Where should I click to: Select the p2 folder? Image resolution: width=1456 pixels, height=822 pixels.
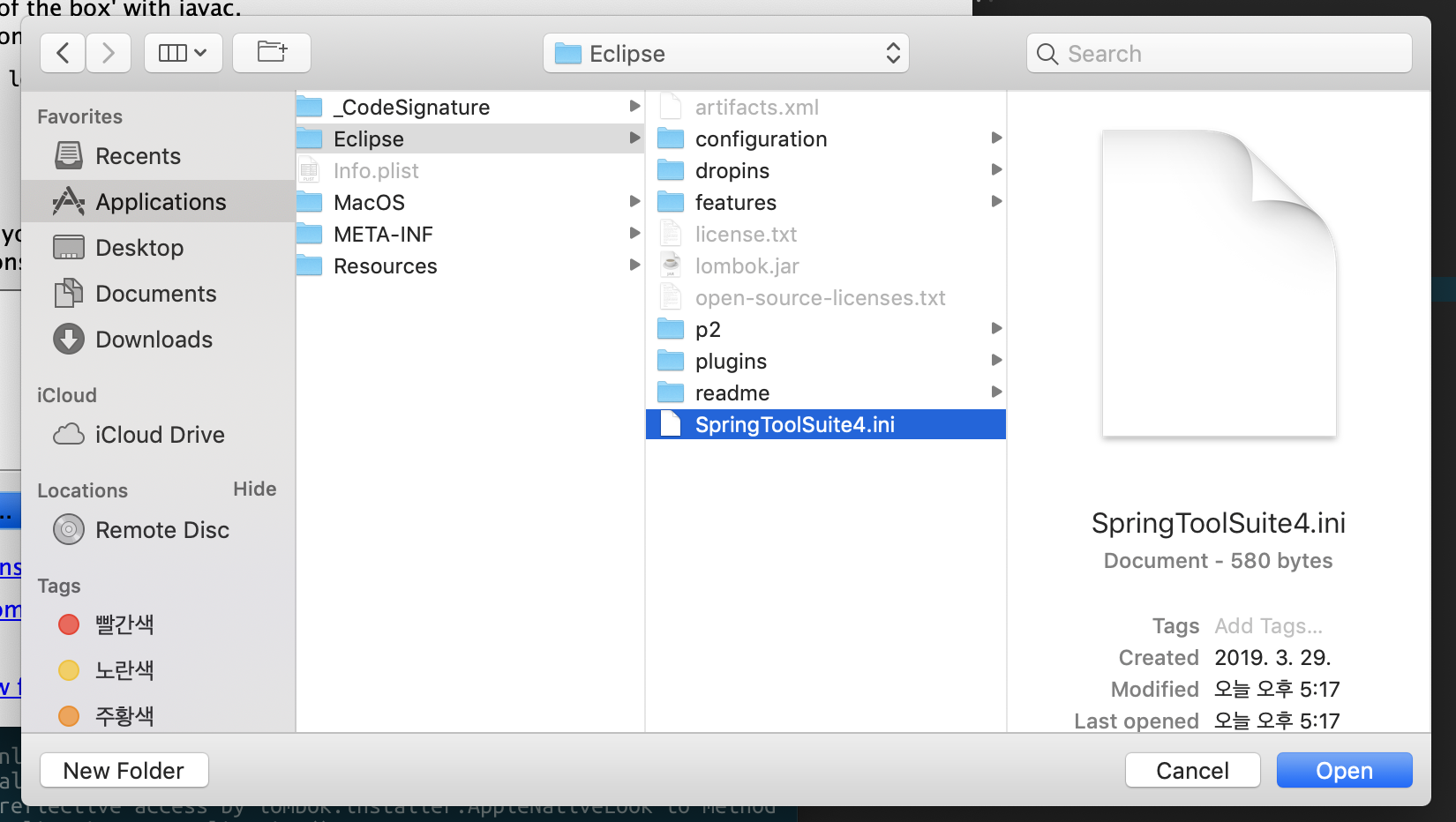pos(826,330)
